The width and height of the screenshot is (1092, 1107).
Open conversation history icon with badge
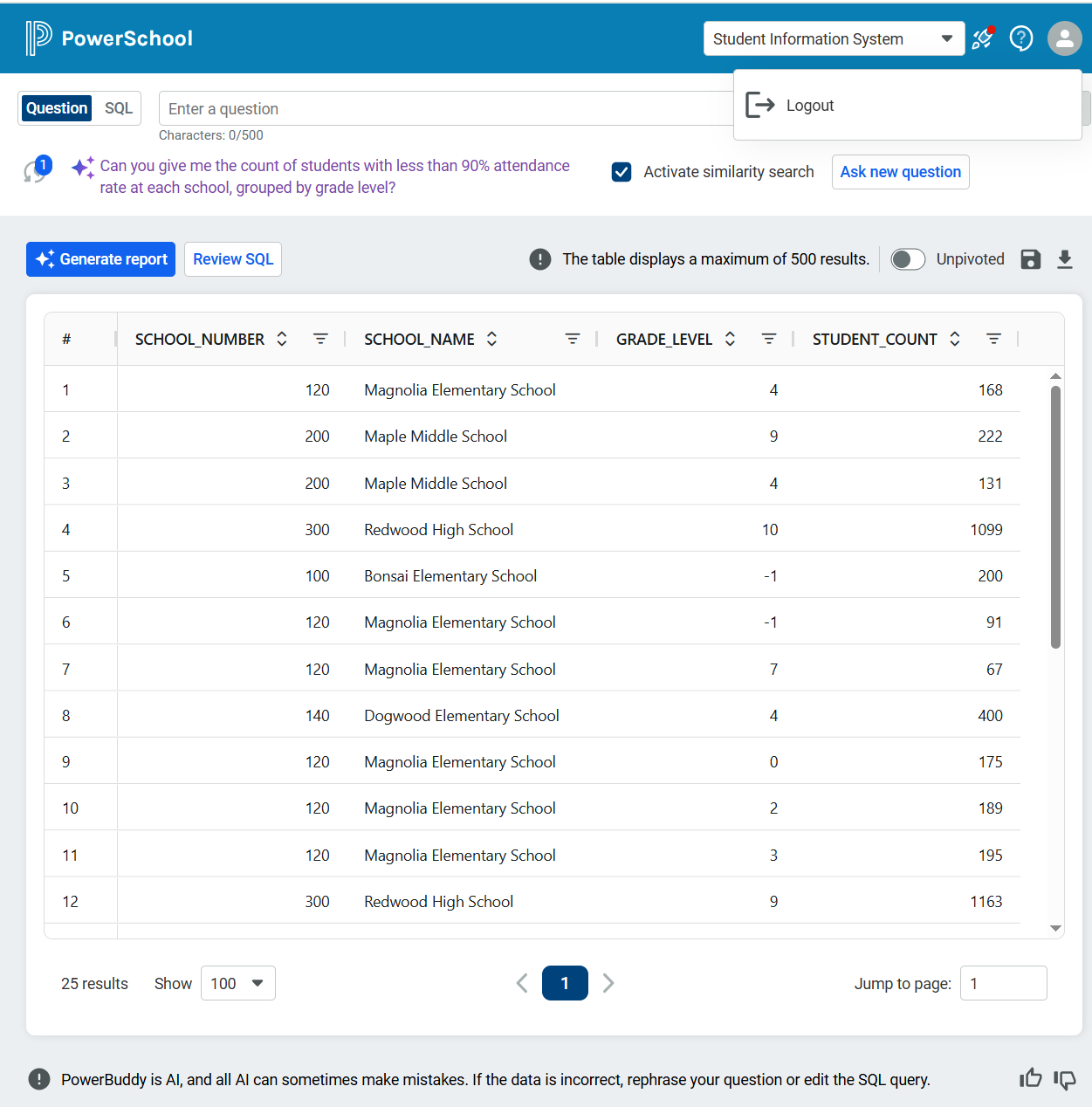[37, 169]
